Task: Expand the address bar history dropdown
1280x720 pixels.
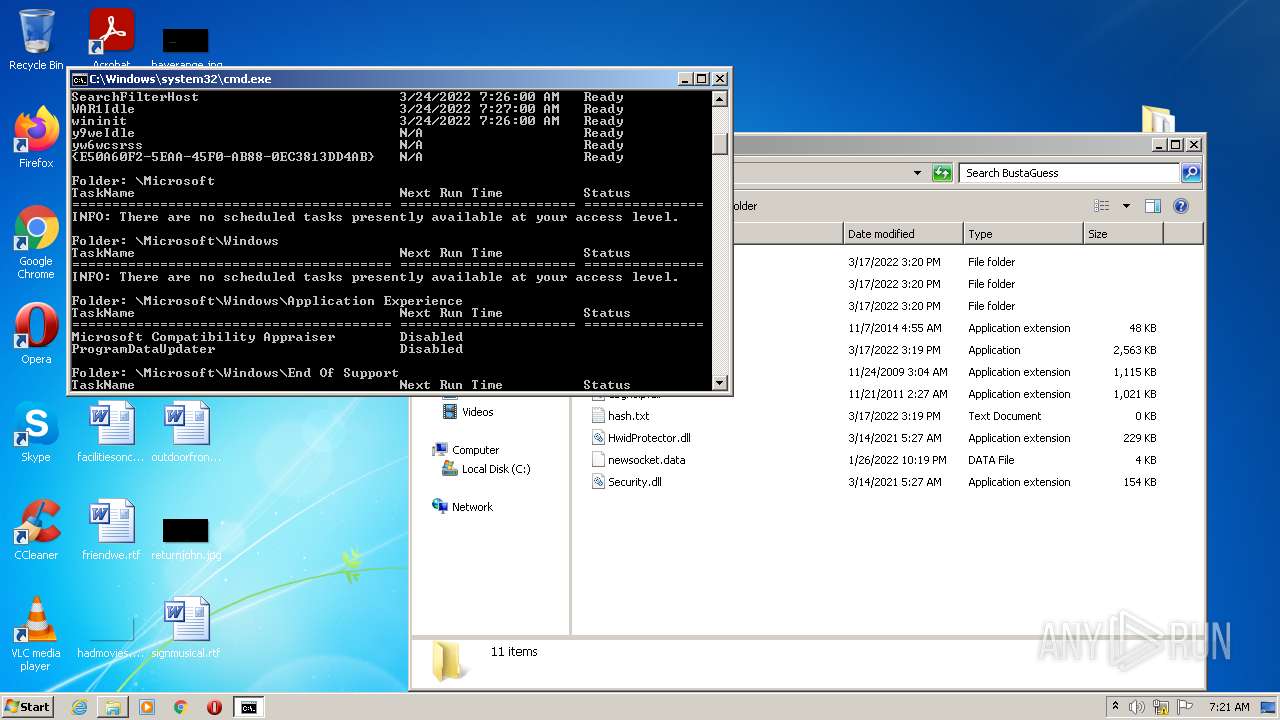Action: click(x=917, y=173)
